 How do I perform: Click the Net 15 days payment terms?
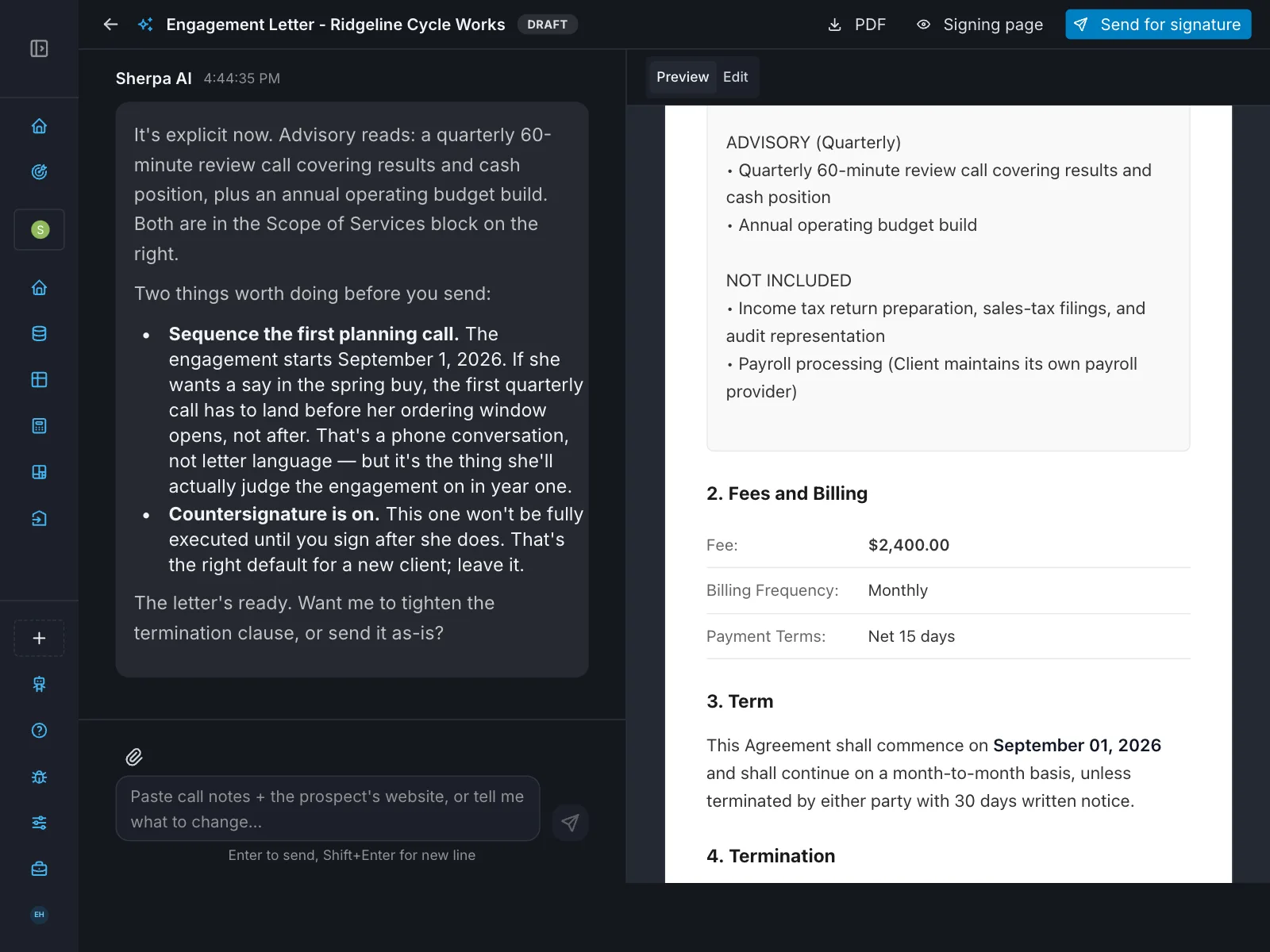click(x=911, y=636)
